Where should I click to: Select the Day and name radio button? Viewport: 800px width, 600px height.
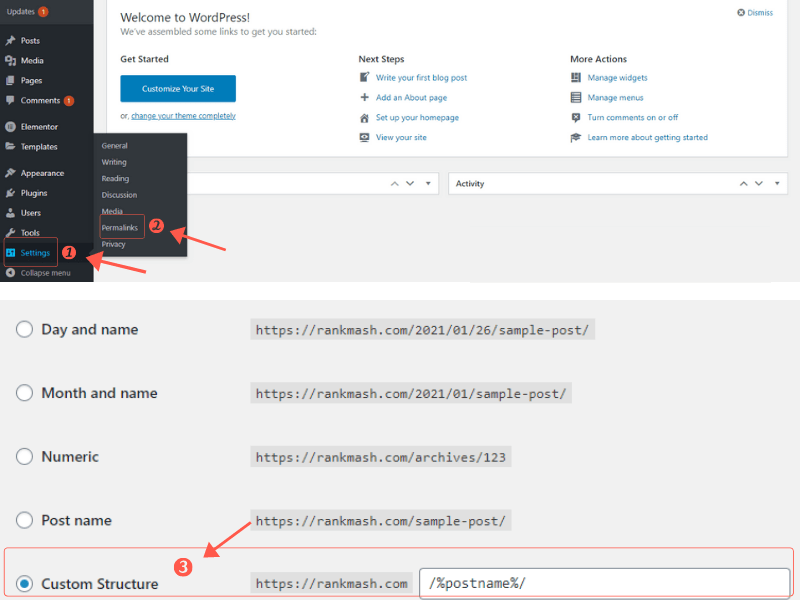click(24, 330)
